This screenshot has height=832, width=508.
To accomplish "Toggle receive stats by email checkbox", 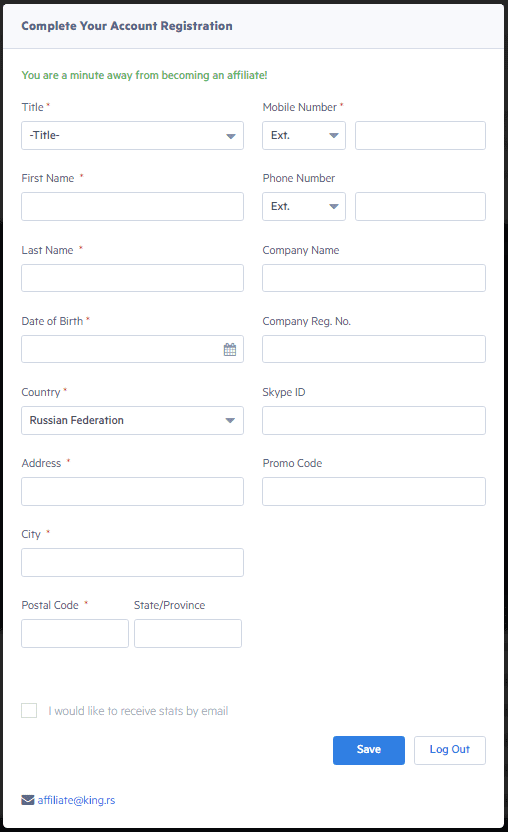I will point(29,710).
